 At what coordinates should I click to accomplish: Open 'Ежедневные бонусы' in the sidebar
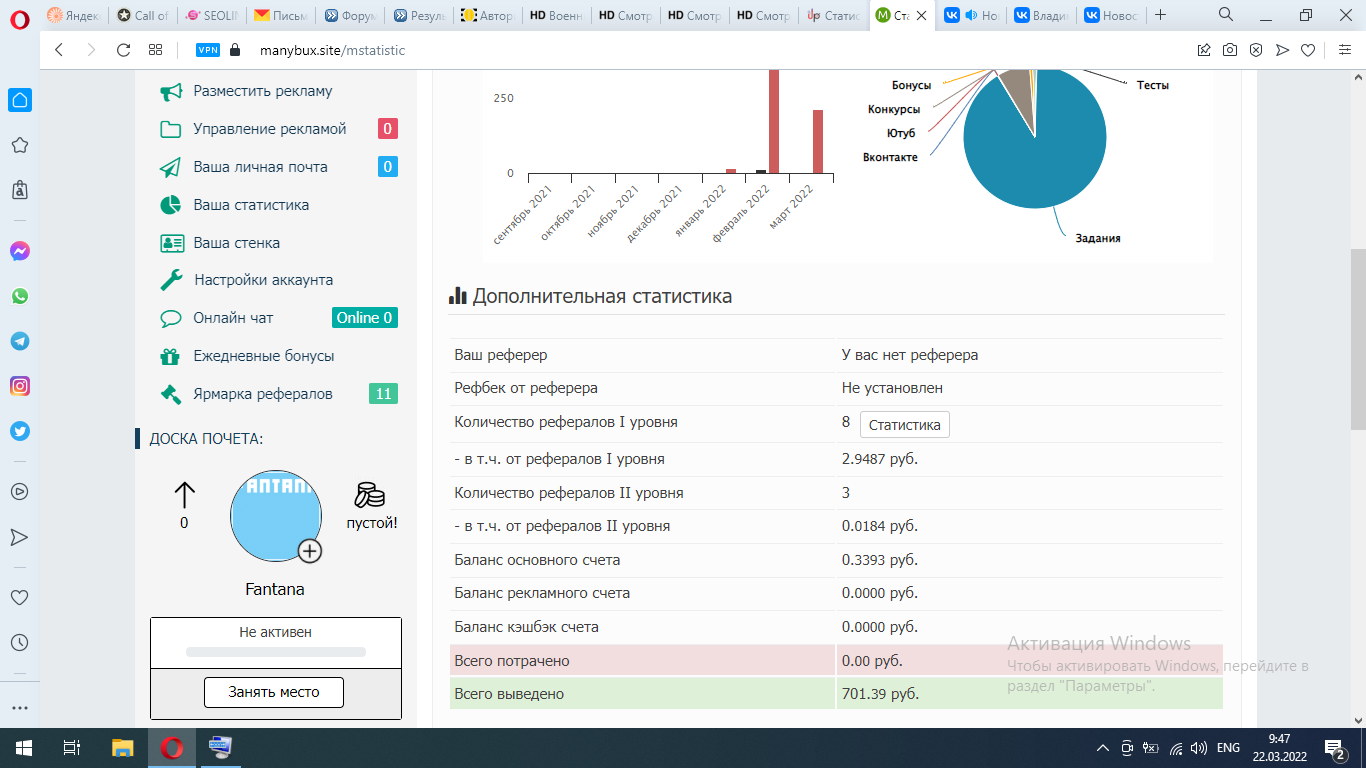tap(263, 356)
